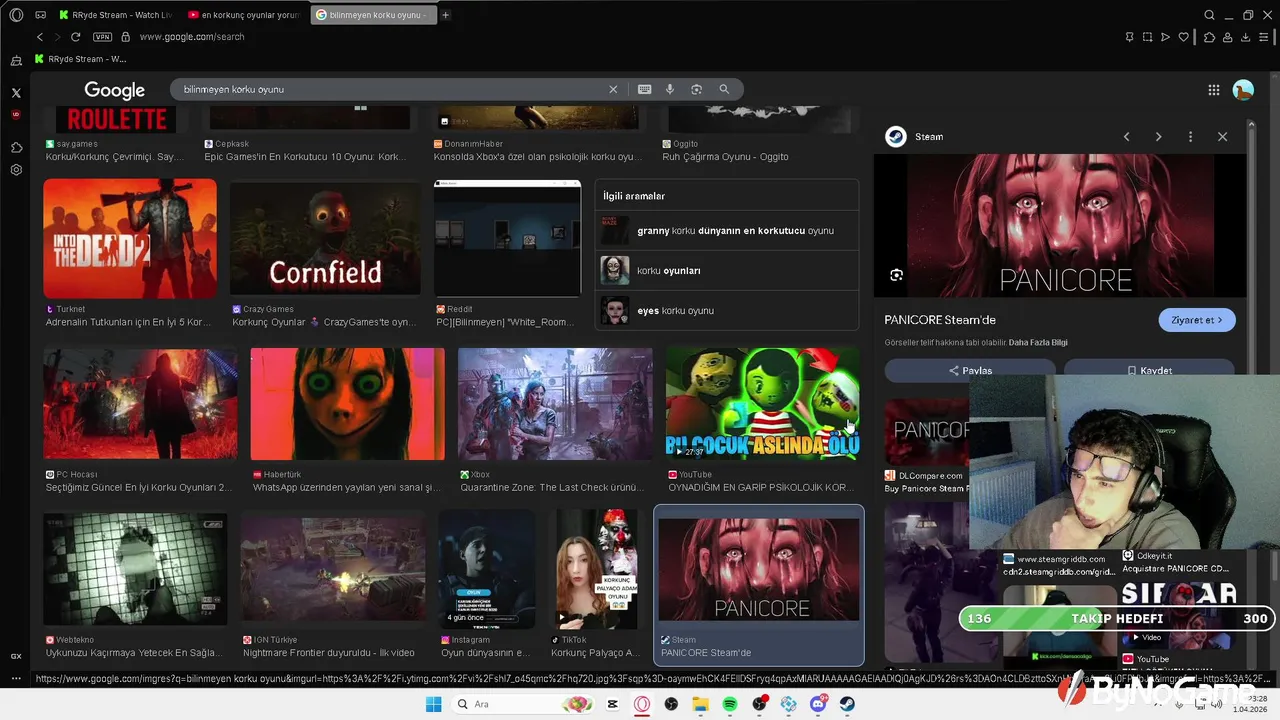Select bilinmeyen korku oyunu Google tab
Screen dimensions: 1280x720
coord(374,15)
